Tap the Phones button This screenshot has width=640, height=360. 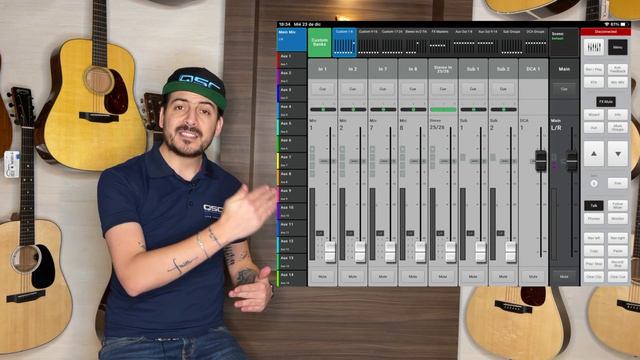click(593, 218)
